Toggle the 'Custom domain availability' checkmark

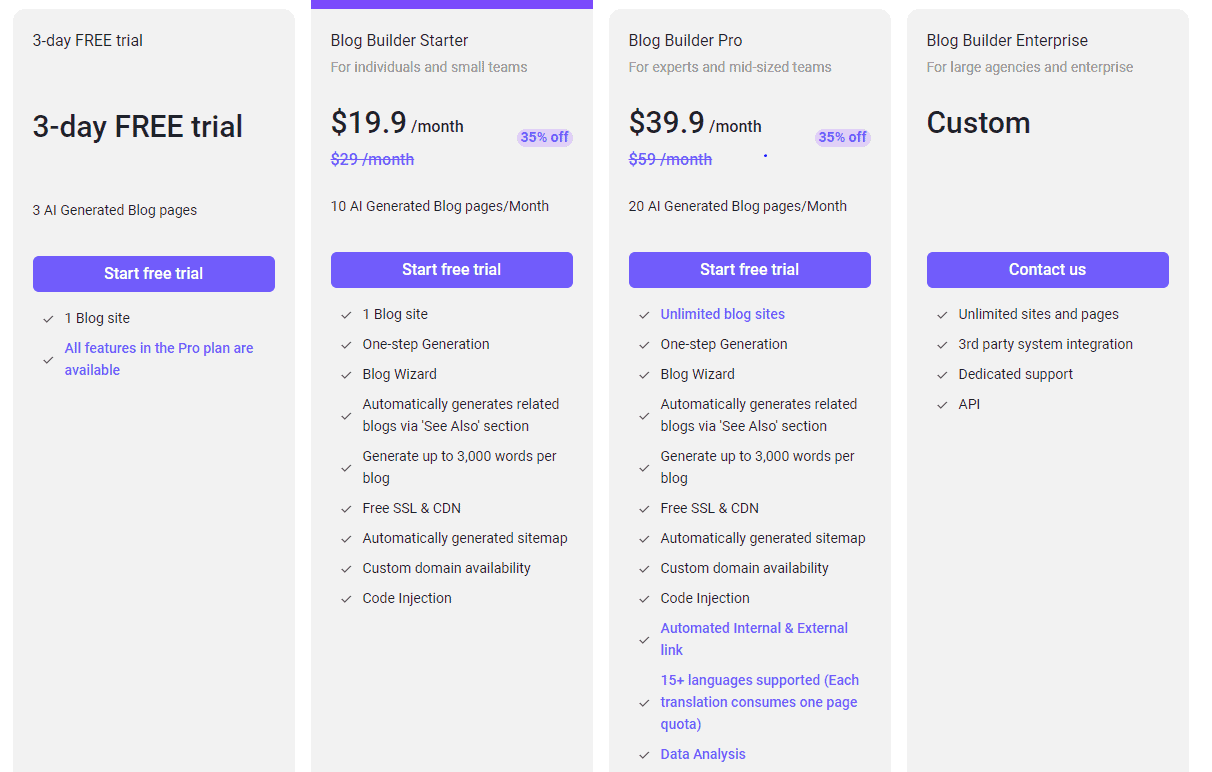[346, 568]
